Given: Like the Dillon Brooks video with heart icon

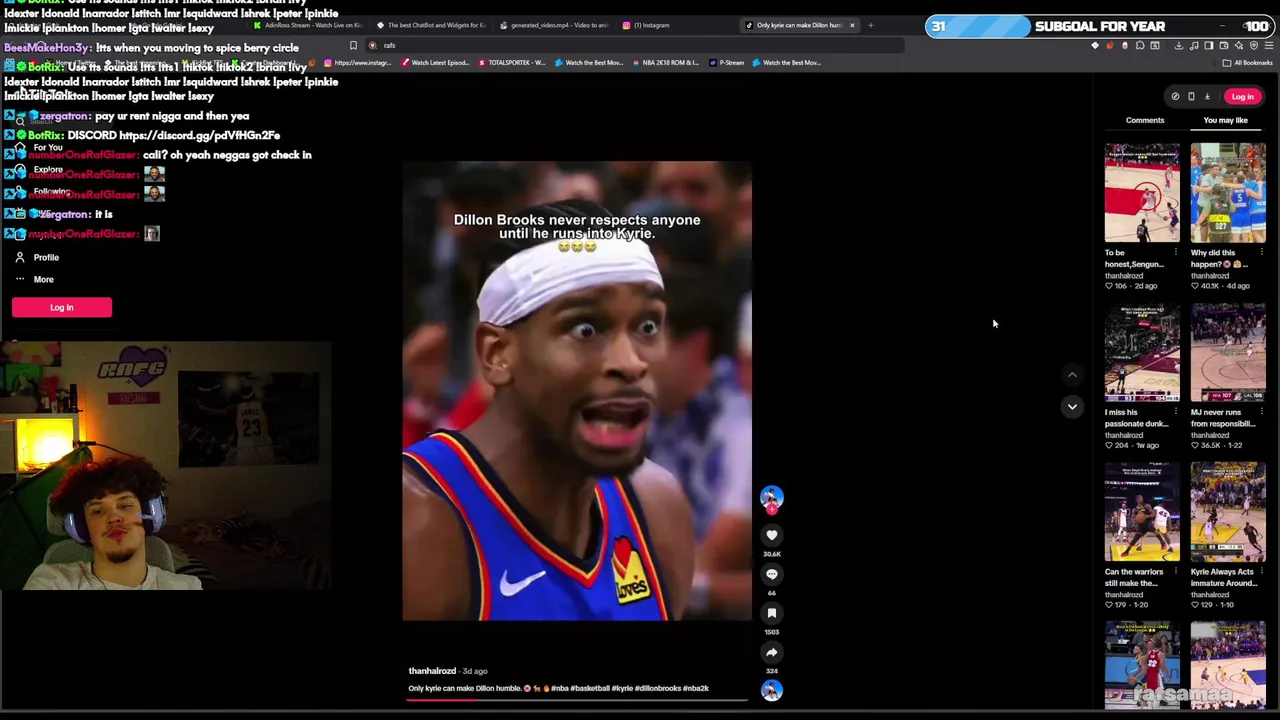Looking at the screenshot, I should (771, 535).
